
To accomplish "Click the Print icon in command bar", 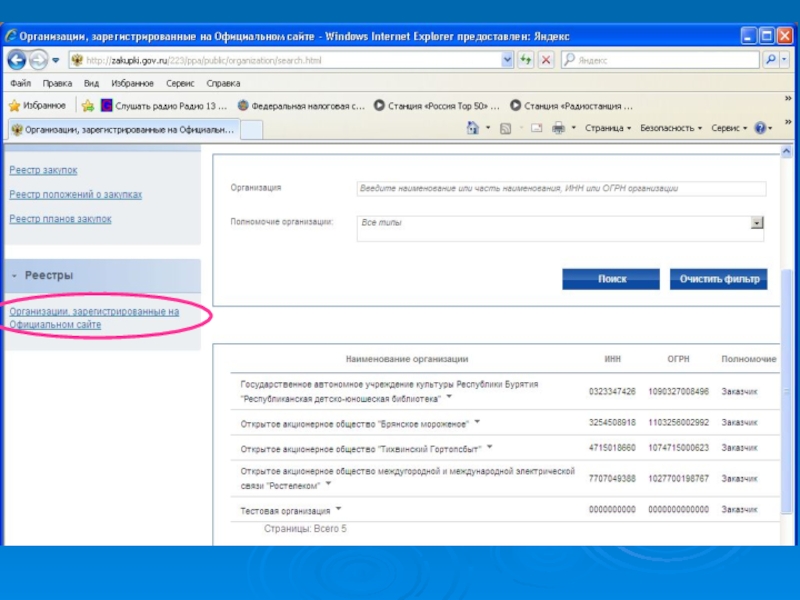I will 558,128.
